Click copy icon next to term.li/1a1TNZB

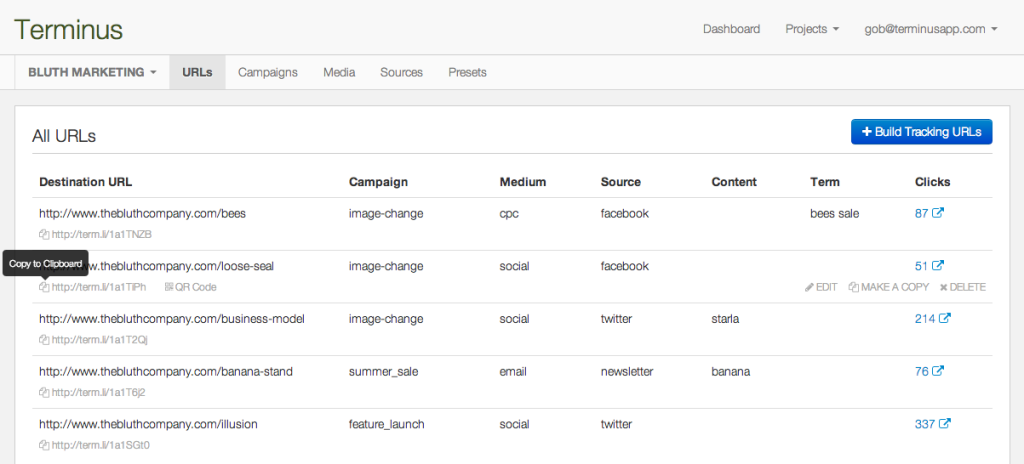pyautogui.click(x=44, y=235)
